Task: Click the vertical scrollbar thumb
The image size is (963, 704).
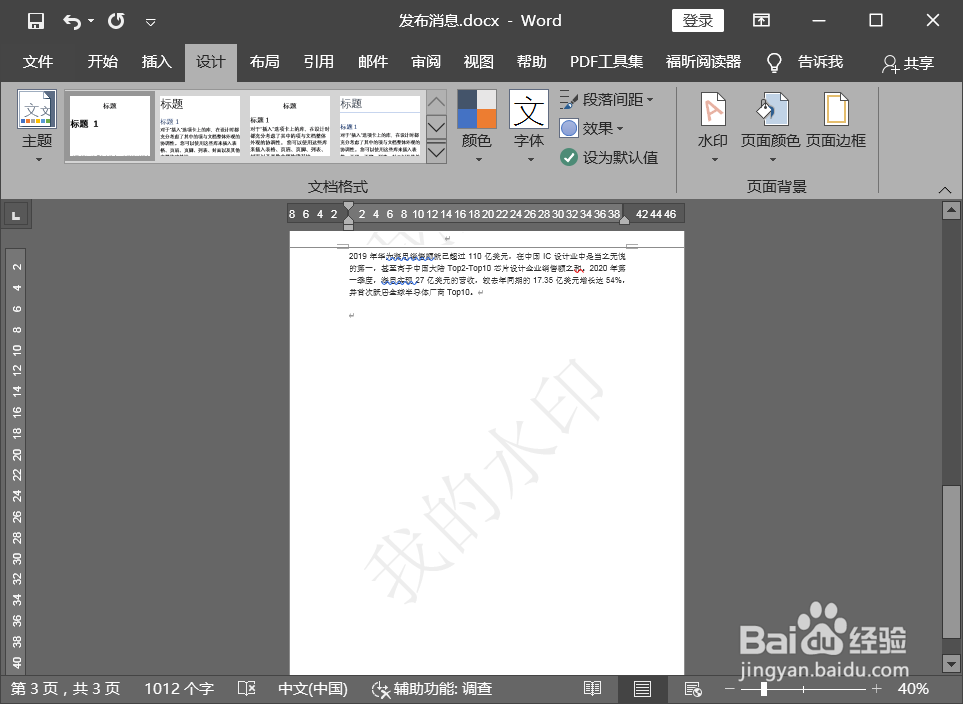Action: pyautogui.click(x=951, y=562)
